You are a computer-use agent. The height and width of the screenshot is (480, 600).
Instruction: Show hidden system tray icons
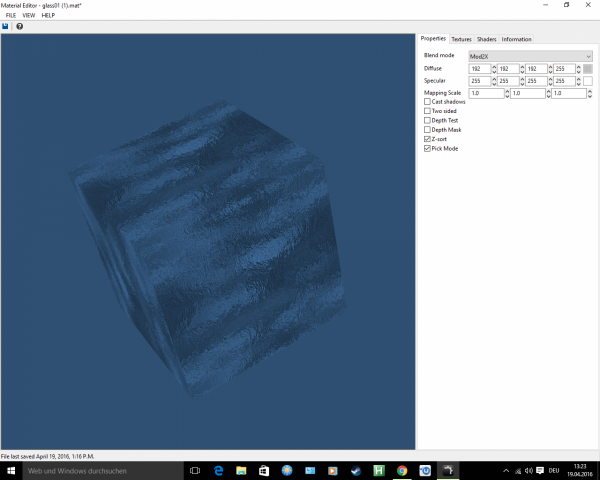pyautogui.click(x=506, y=471)
